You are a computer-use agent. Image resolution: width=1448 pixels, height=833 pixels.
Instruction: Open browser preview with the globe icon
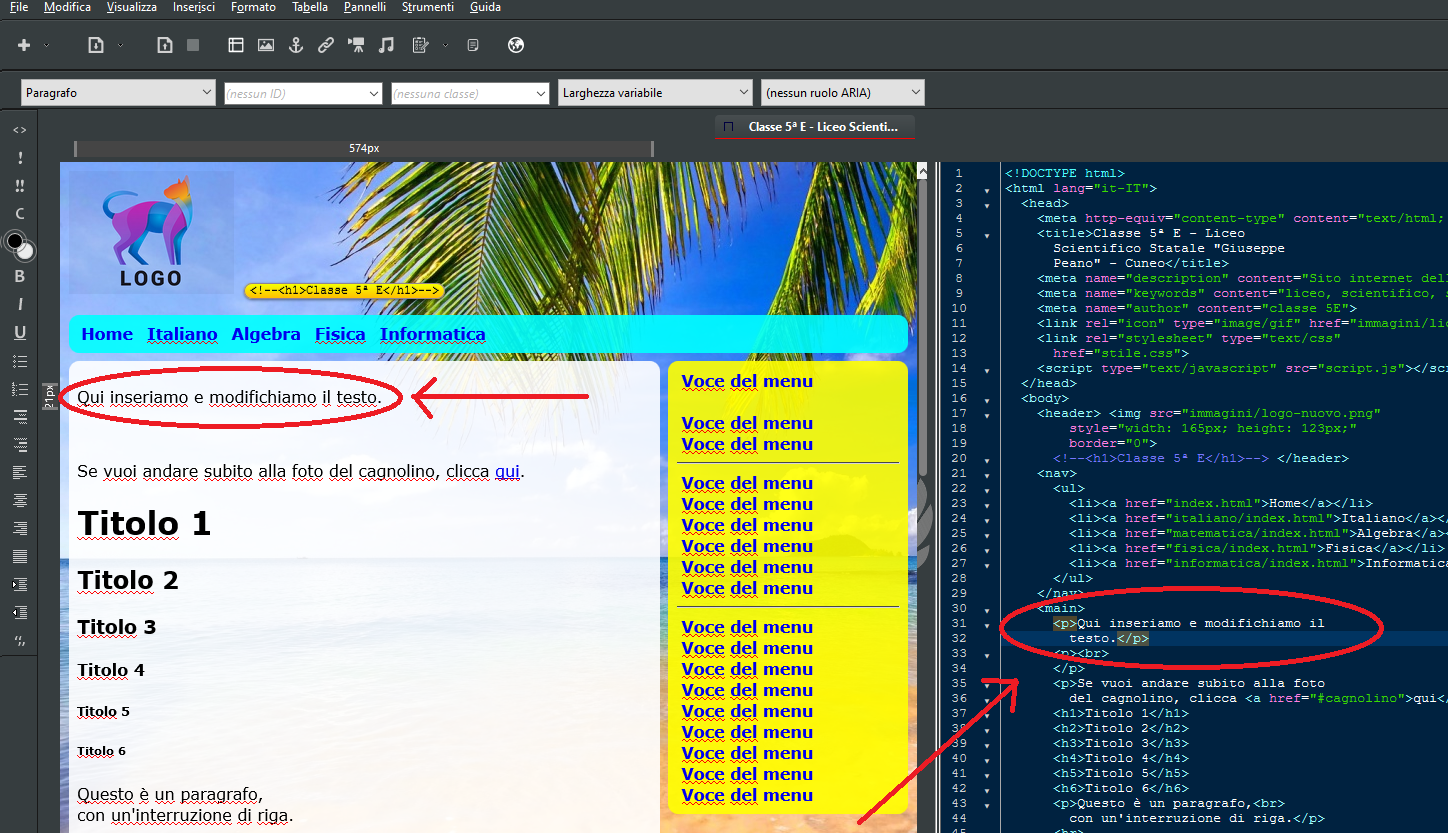tap(516, 45)
